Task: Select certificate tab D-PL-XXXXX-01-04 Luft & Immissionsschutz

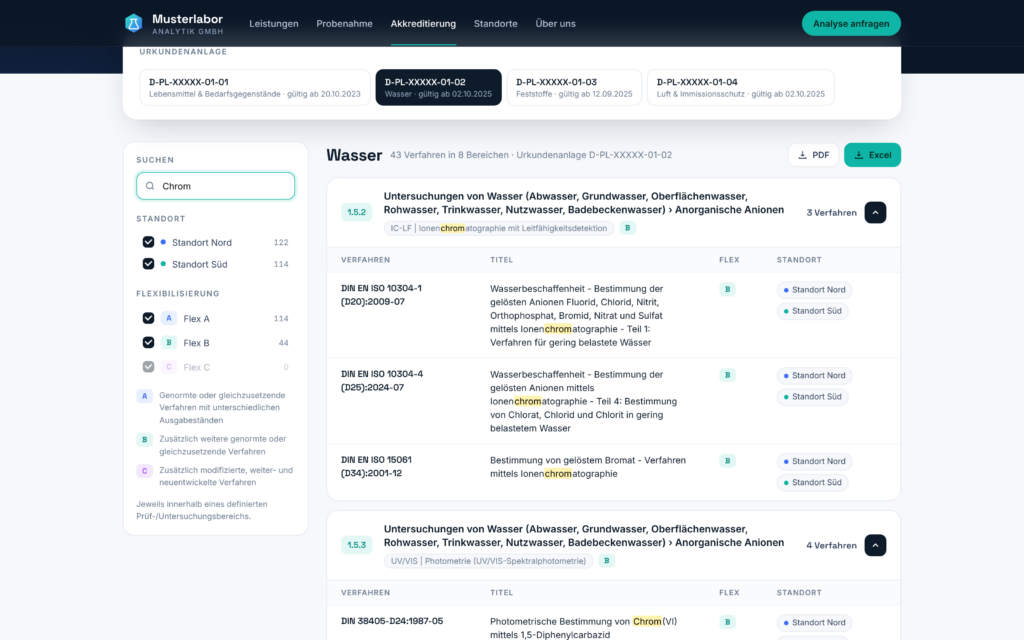Action: [741, 88]
